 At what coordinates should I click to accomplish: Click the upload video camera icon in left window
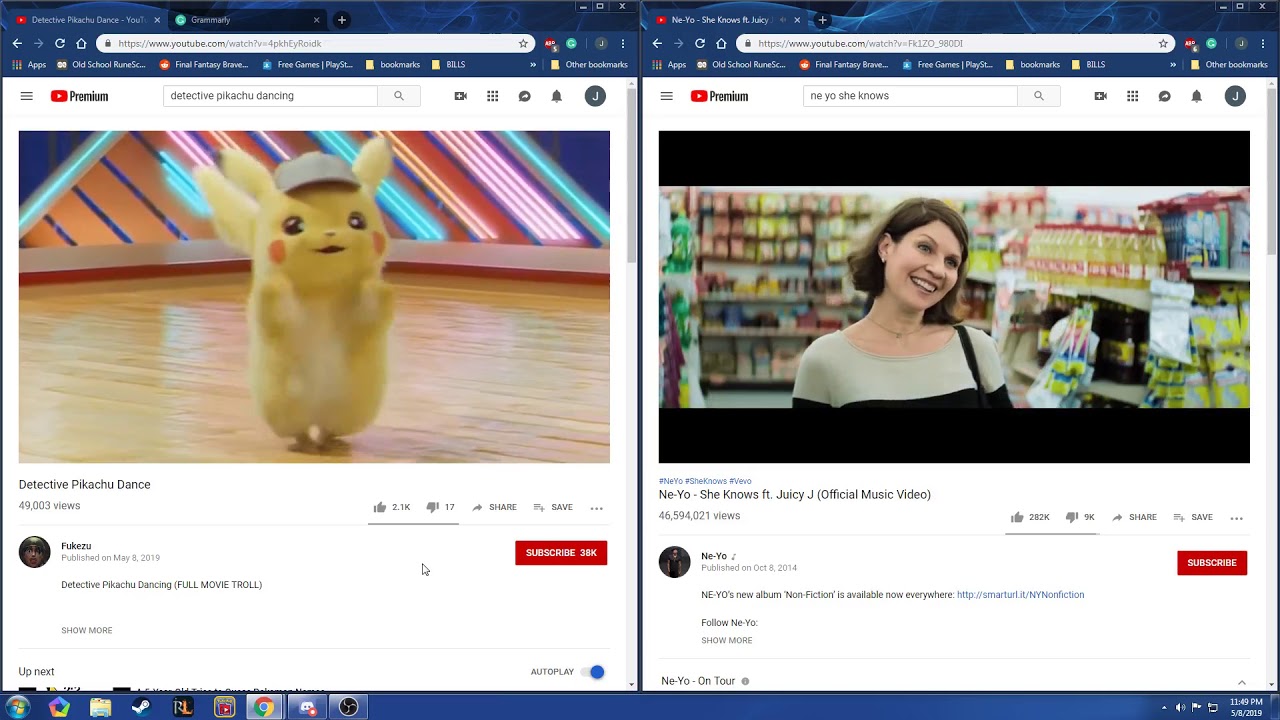point(461,96)
